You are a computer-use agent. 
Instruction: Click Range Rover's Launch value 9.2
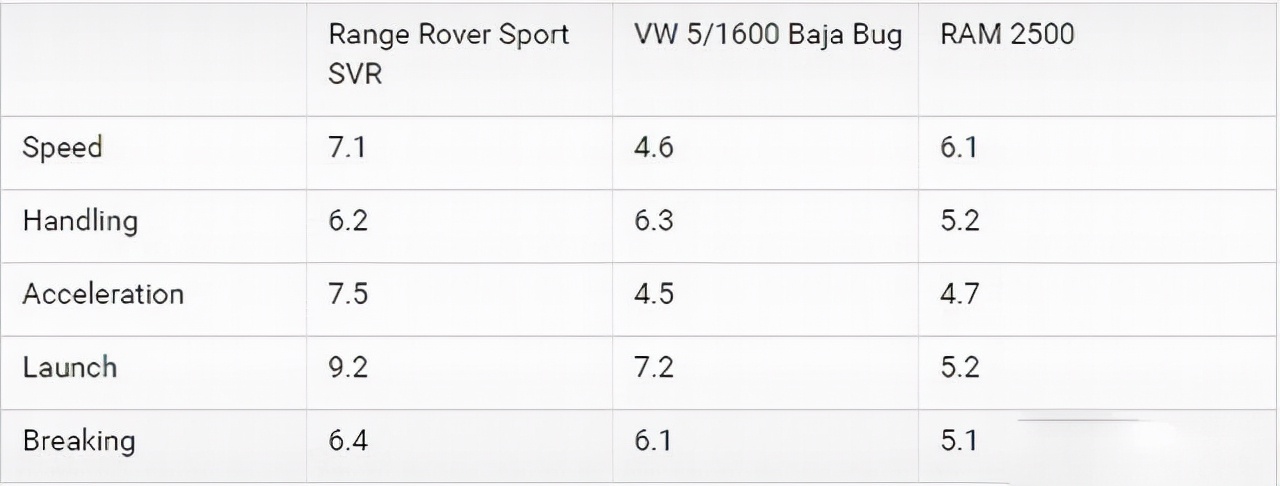pos(348,367)
